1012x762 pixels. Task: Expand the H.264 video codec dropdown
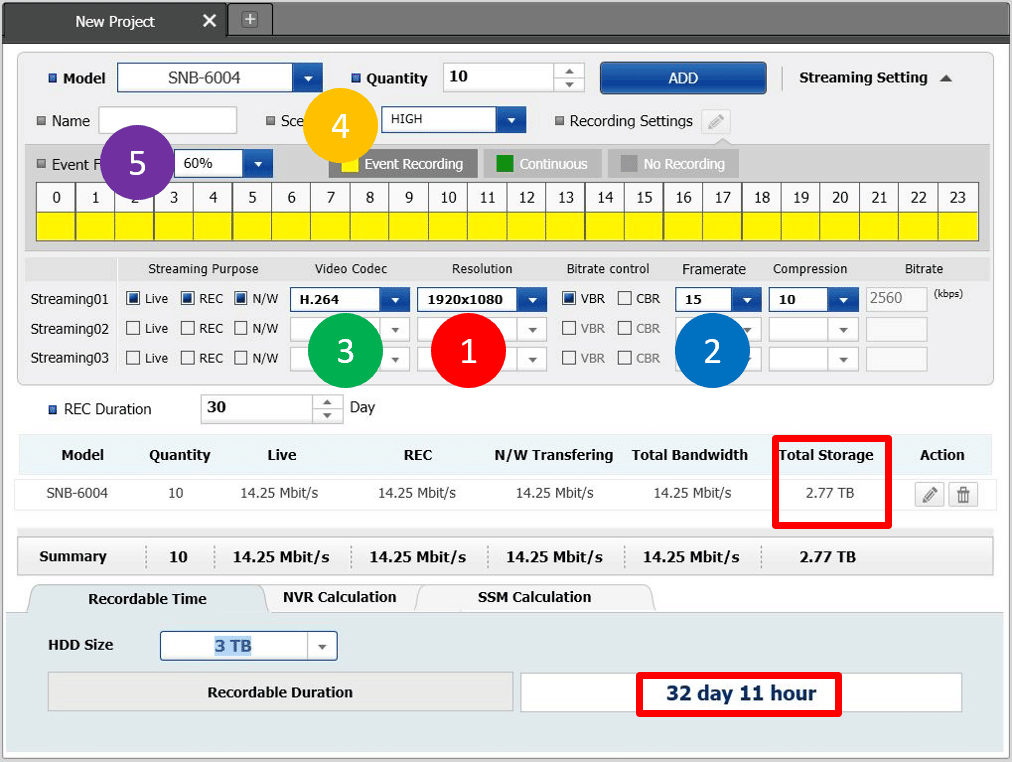click(x=395, y=300)
